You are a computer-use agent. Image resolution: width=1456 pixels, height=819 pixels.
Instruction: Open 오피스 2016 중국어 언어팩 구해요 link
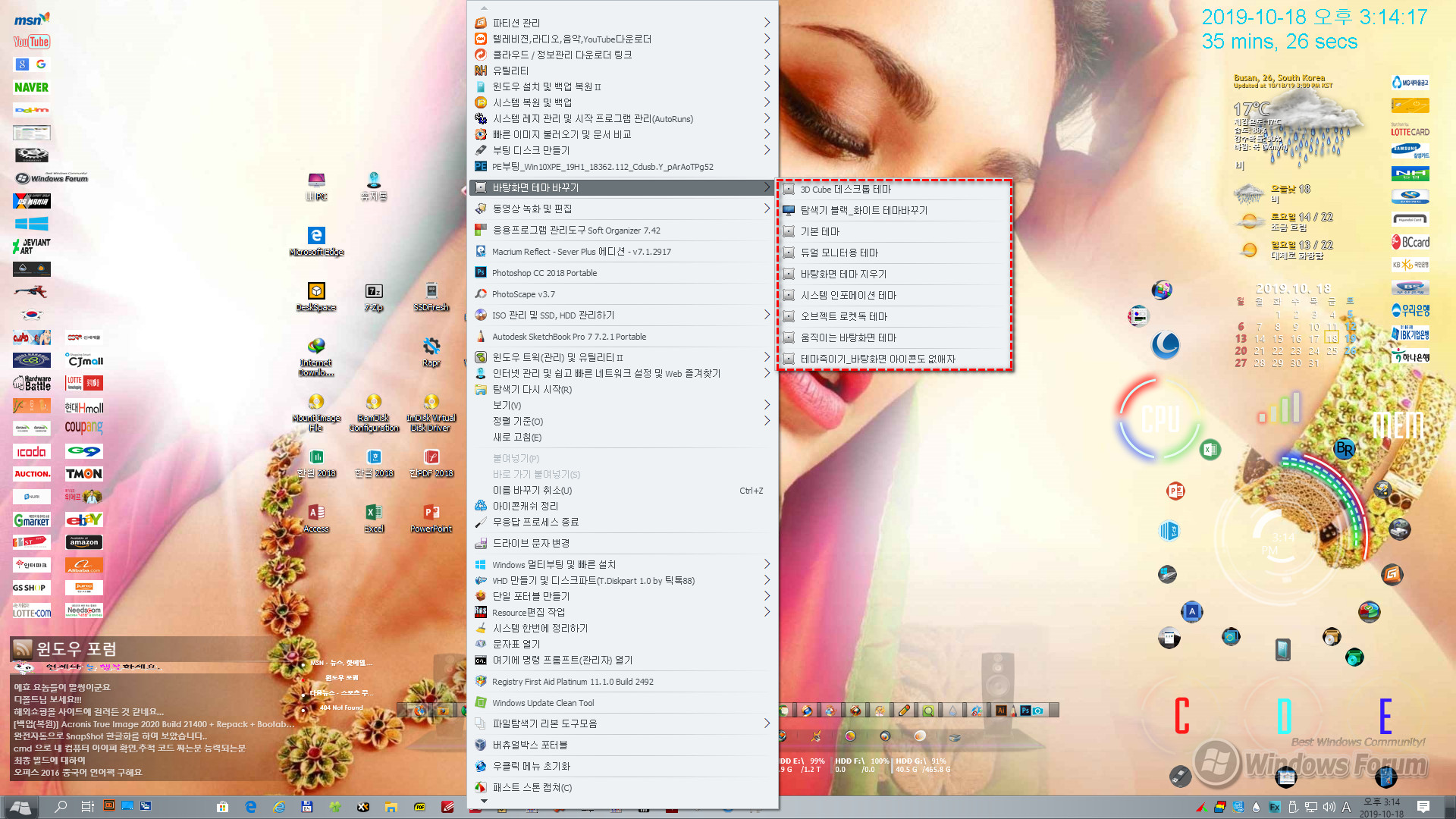(78, 772)
